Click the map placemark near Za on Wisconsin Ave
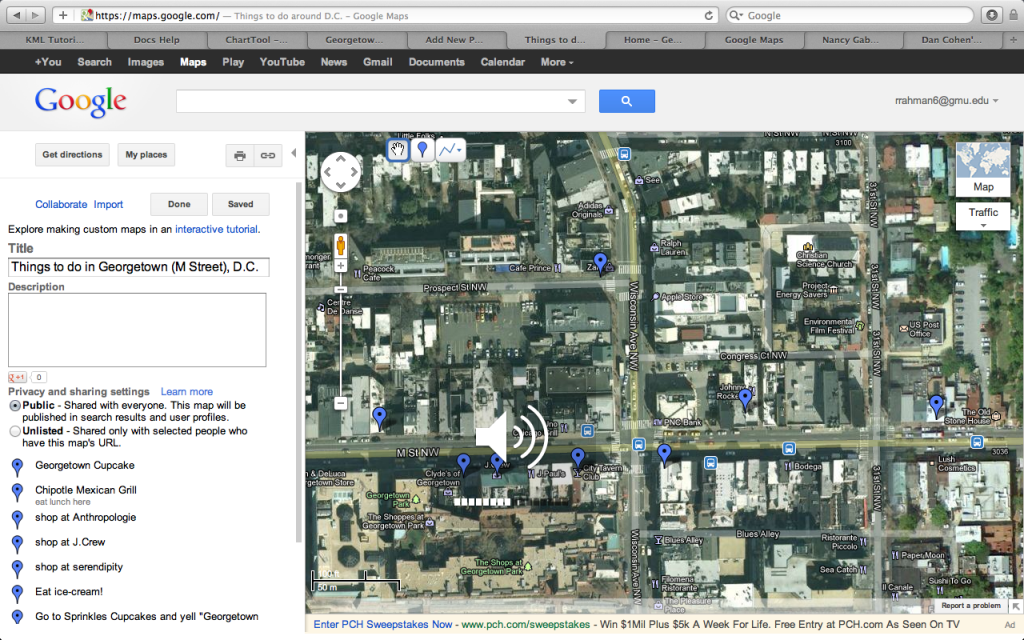The height and width of the screenshot is (640, 1024). (x=600, y=264)
